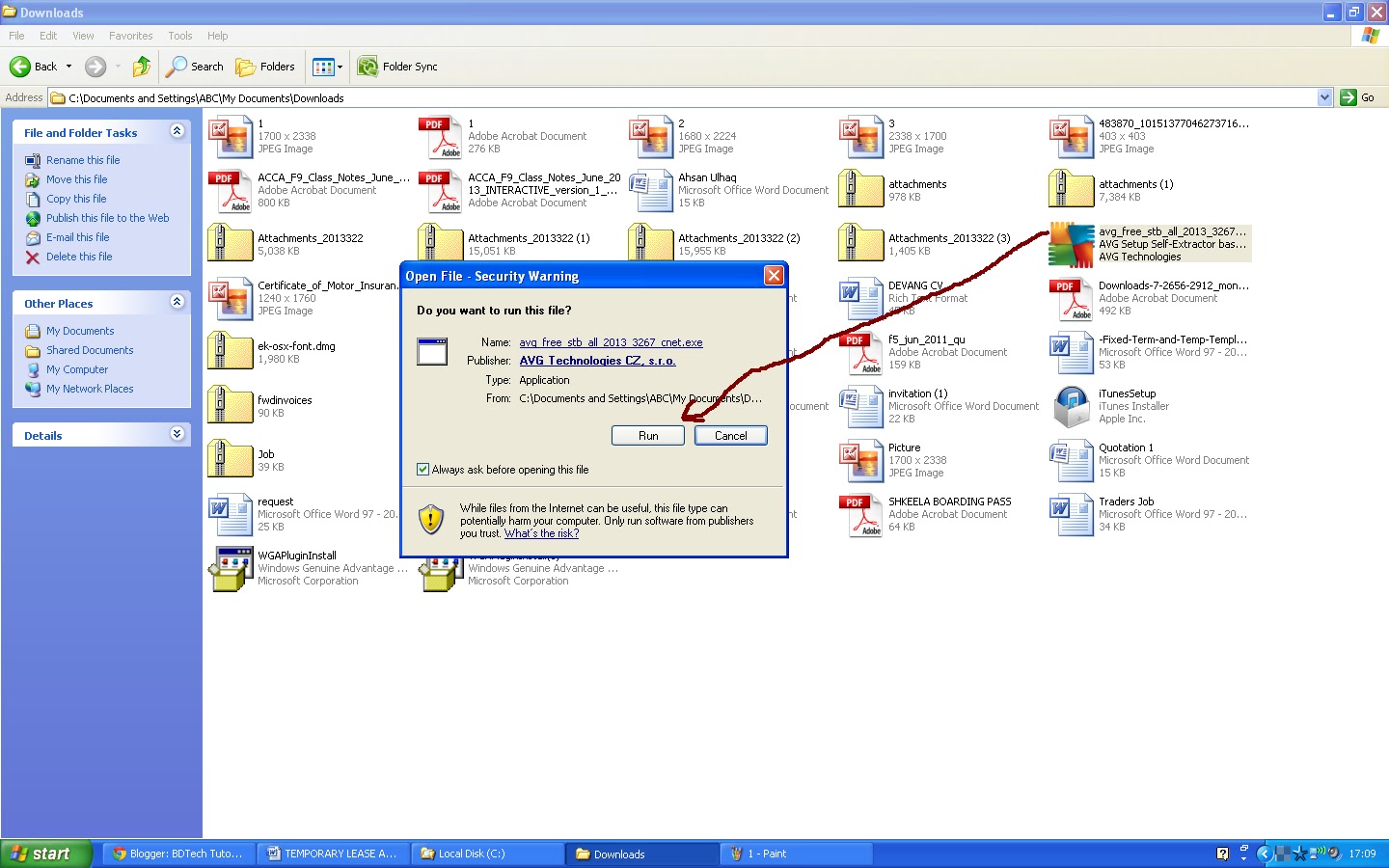Select the Job zip folder icon
This screenshot has height=868, width=1389.
coord(230,460)
